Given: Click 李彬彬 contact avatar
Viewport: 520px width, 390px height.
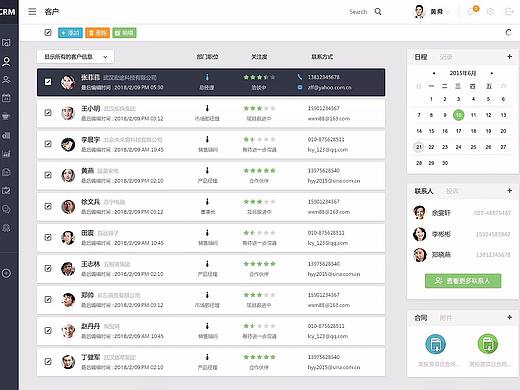Looking at the screenshot, I should (419, 234).
